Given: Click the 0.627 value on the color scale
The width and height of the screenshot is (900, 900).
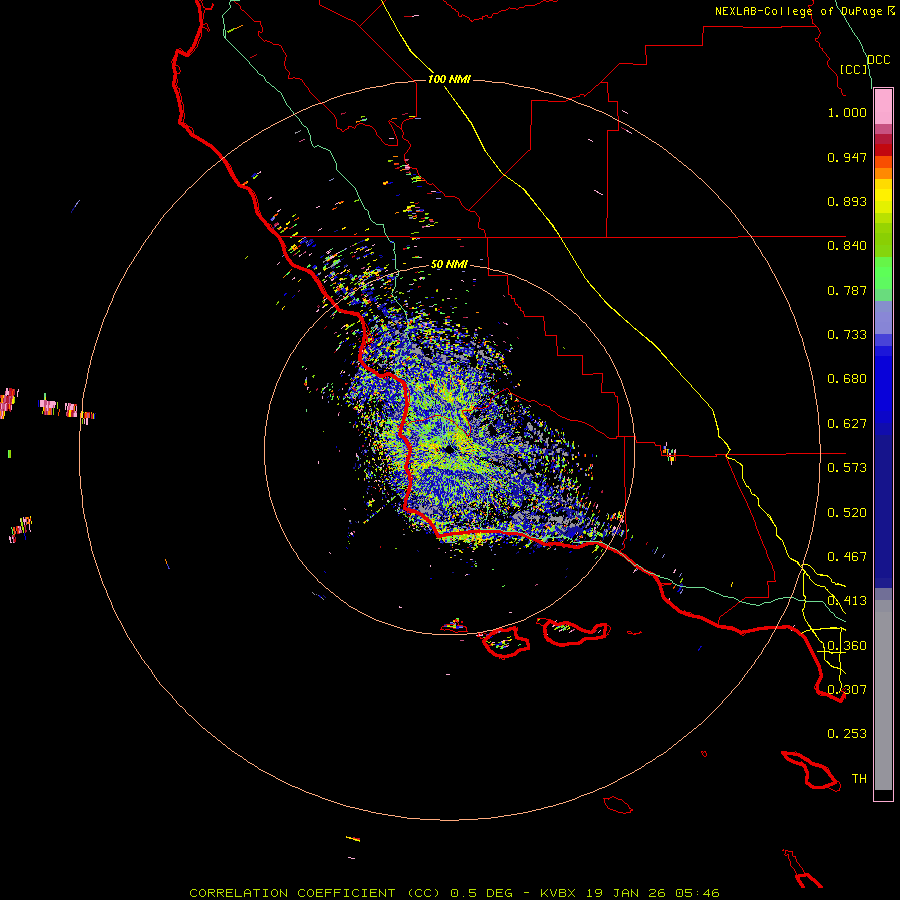Looking at the screenshot, I should click(x=847, y=424).
